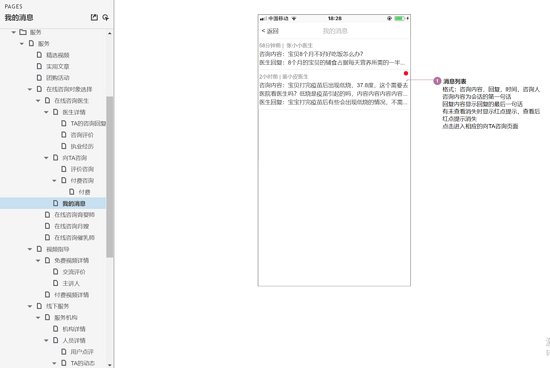Select the 机构详情 page in tree

(74, 329)
